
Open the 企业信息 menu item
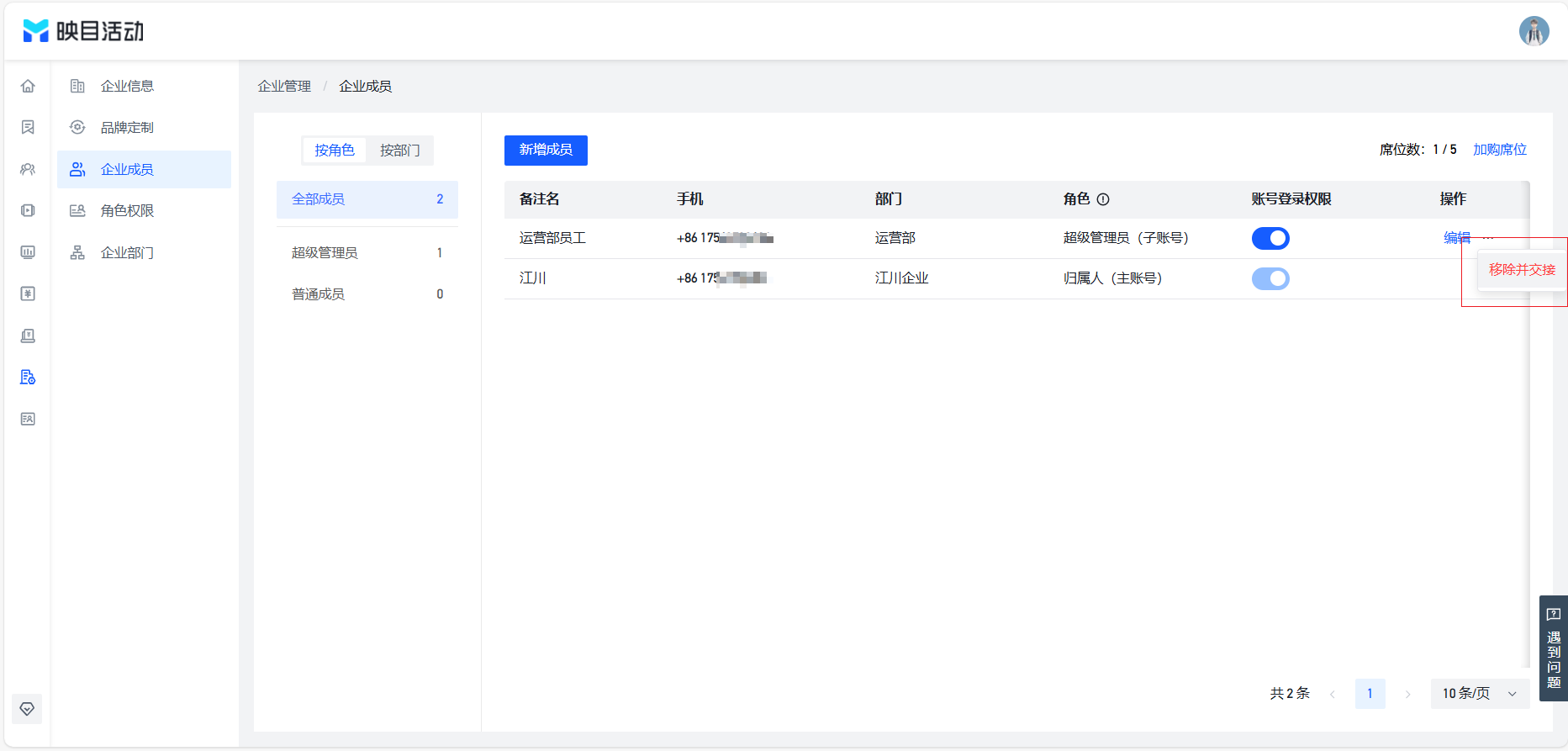pos(144,86)
